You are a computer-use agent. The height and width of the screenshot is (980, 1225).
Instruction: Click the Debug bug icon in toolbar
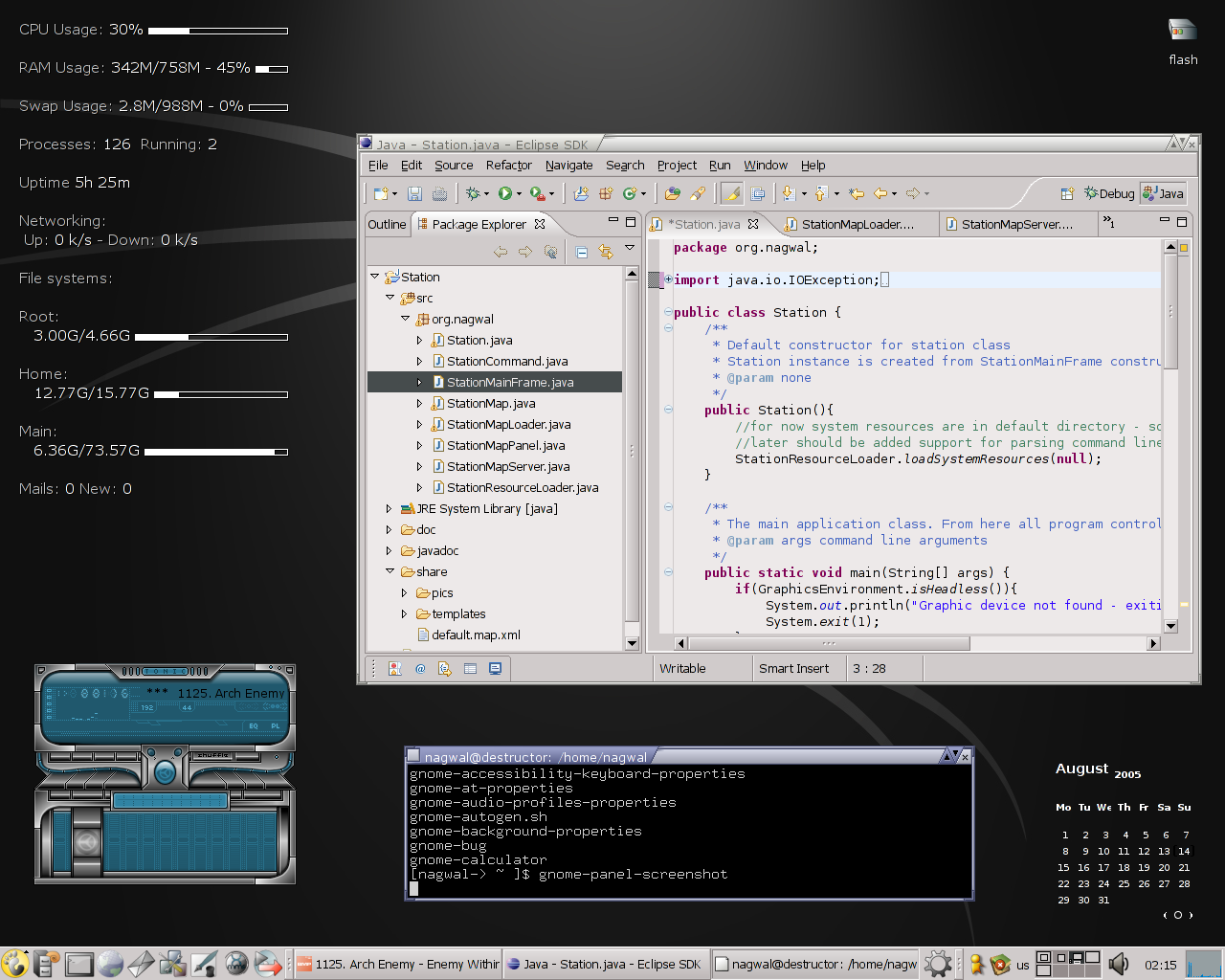point(473,193)
